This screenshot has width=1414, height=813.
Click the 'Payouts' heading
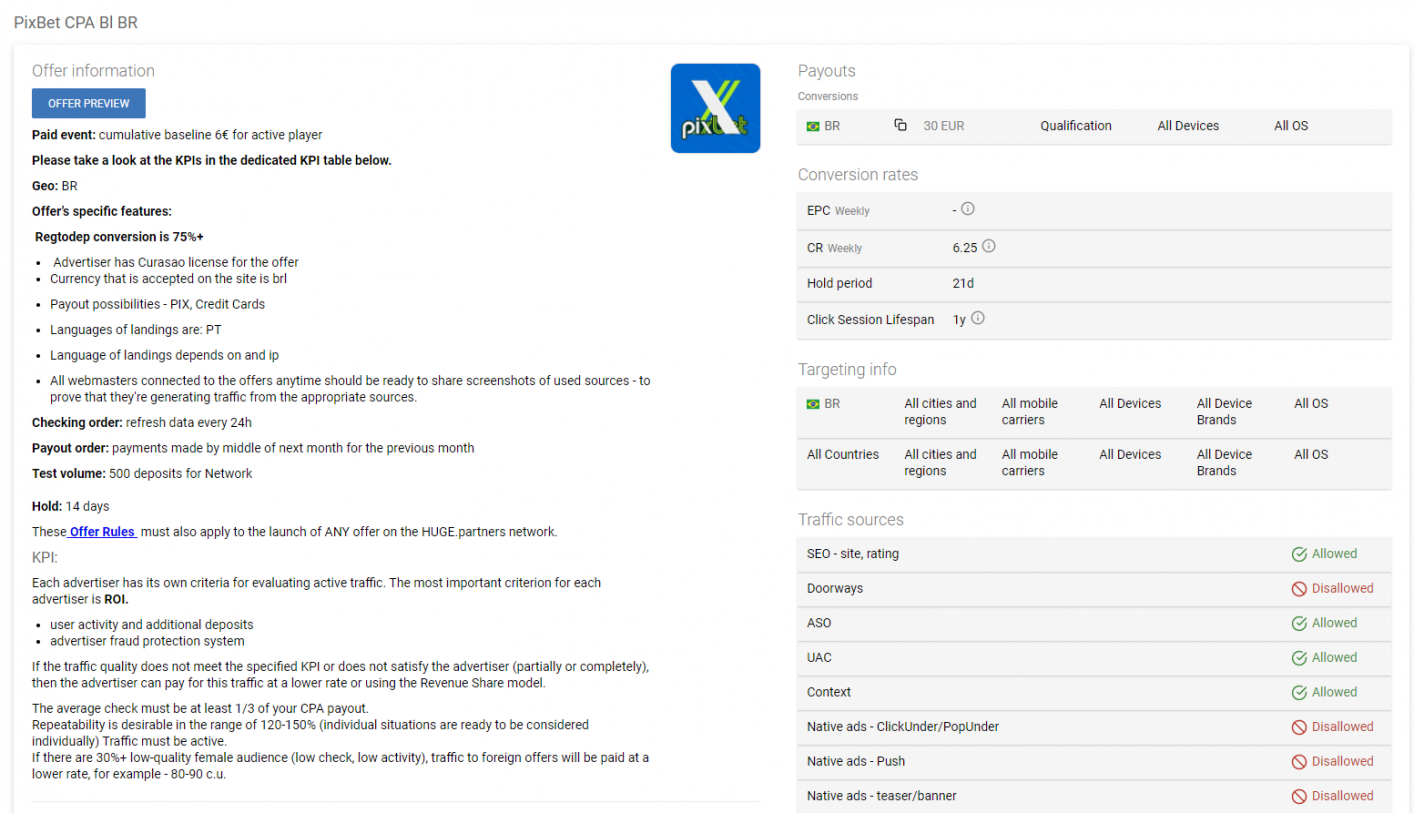coord(827,71)
